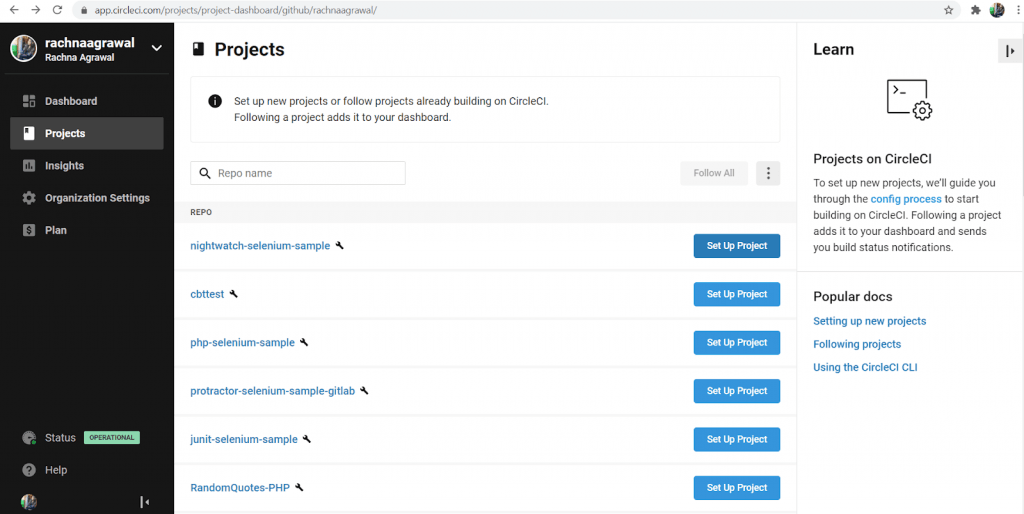Open the browser extensions puzzle icon
Image resolution: width=1024 pixels, height=514 pixels.
(x=976, y=10)
